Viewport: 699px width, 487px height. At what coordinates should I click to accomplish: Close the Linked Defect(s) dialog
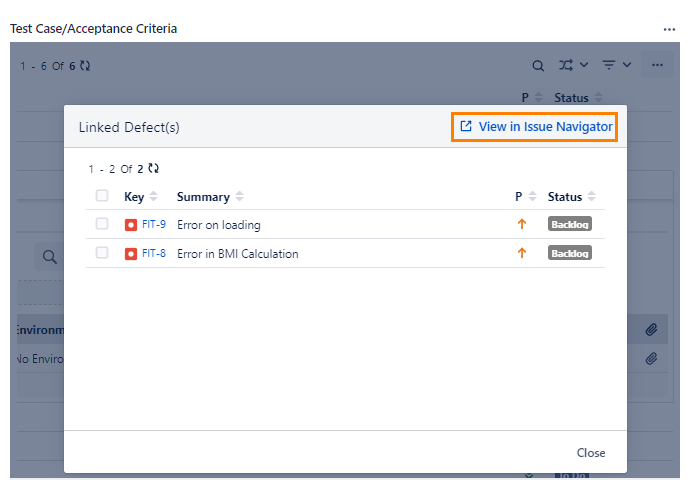591,453
